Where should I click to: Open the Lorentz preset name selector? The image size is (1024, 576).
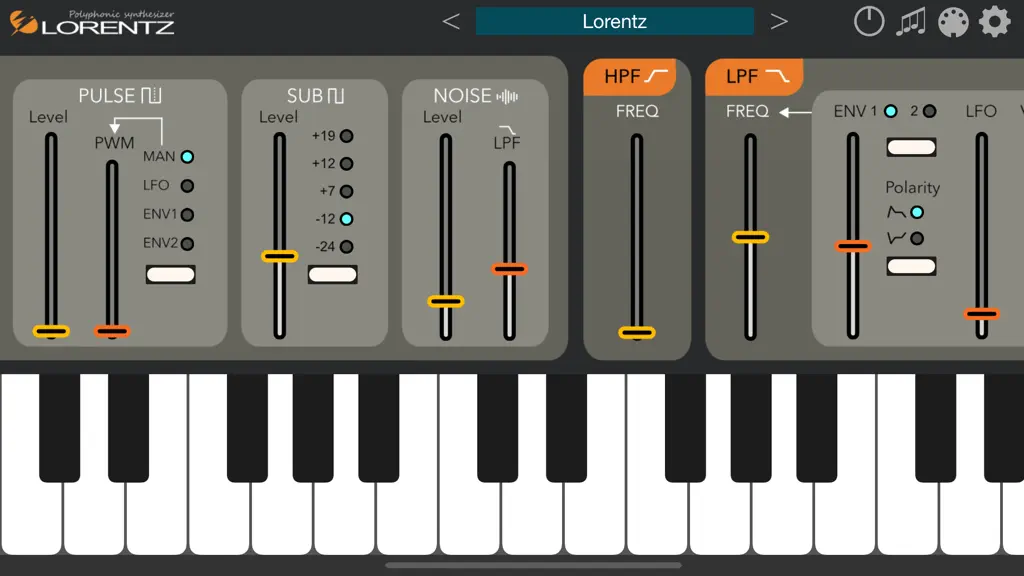[x=615, y=22]
